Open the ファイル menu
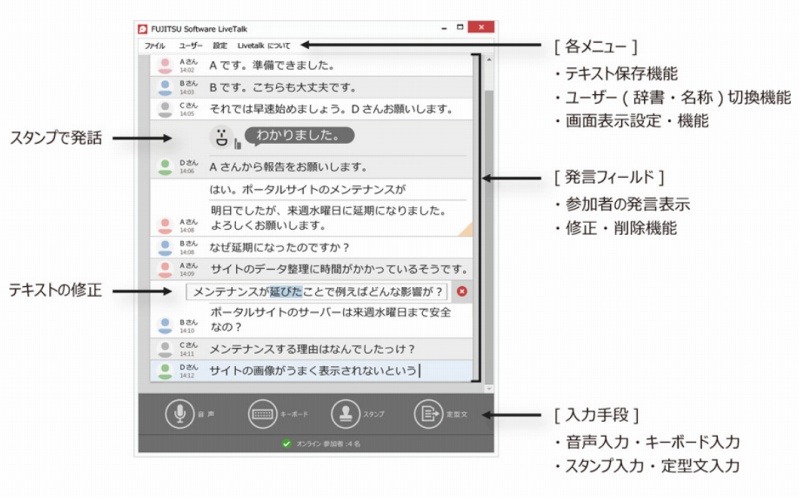 [154, 45]
